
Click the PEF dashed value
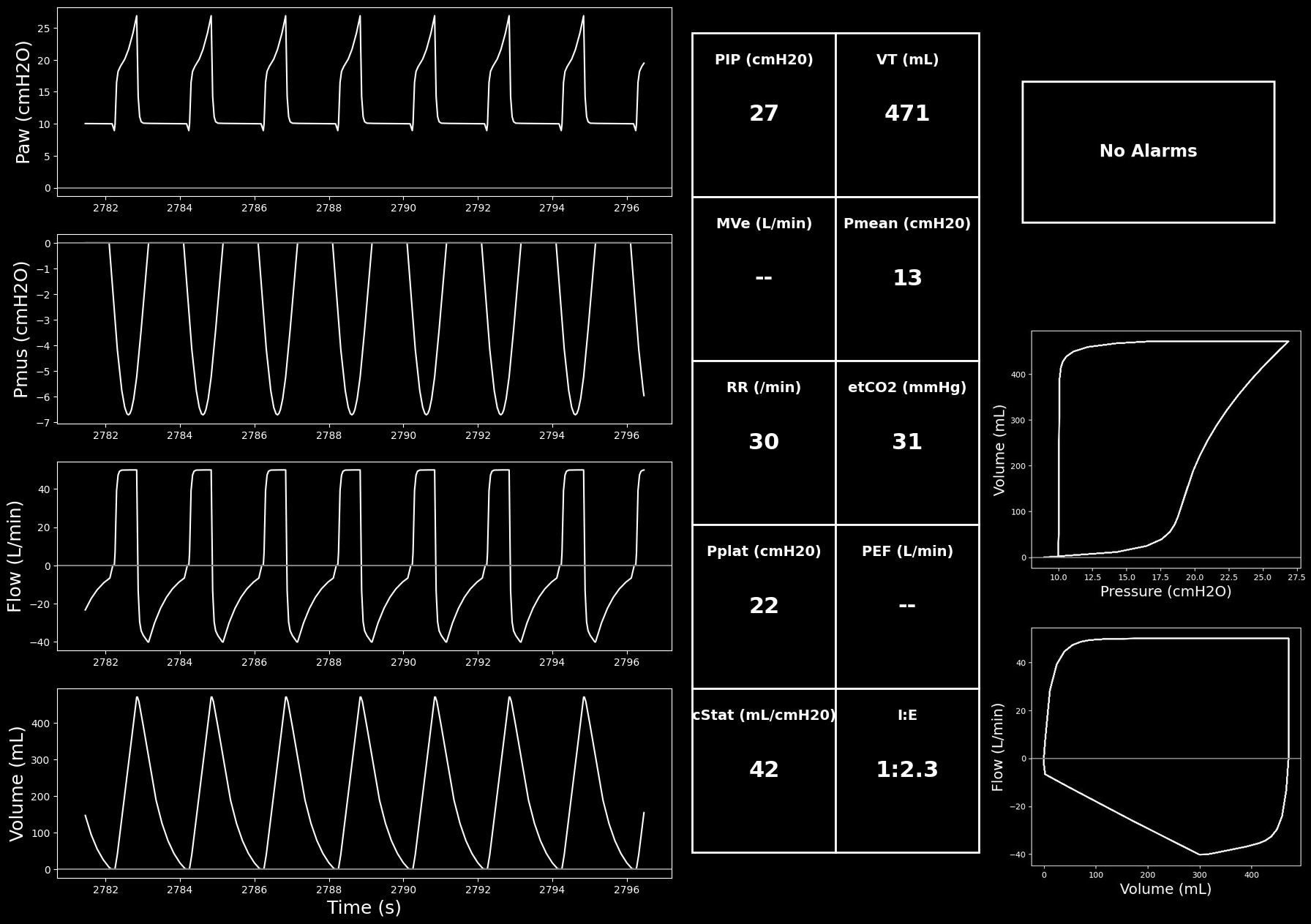[x=907, y=606]
